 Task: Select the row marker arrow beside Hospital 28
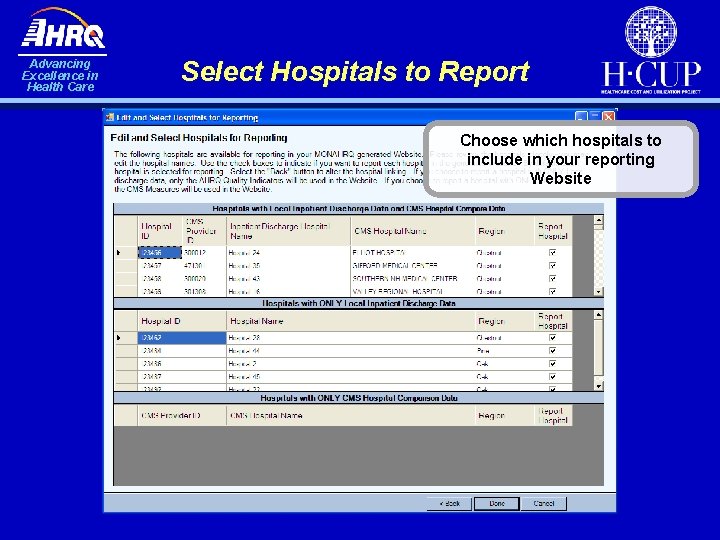118,338
